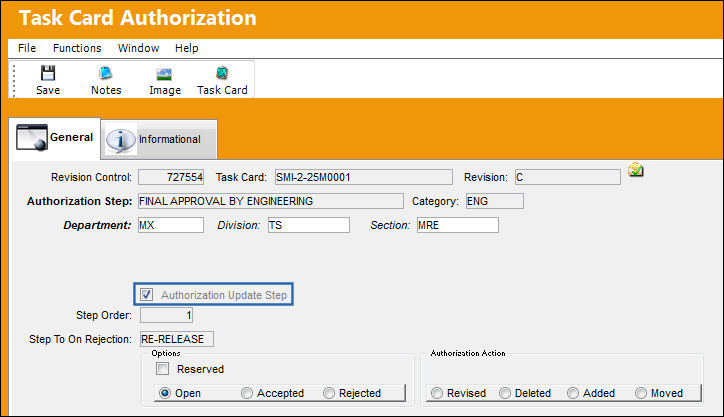The image size is (724, 417).
Task: Enable the Reserved checkbox
Action: tap(162, 369)
